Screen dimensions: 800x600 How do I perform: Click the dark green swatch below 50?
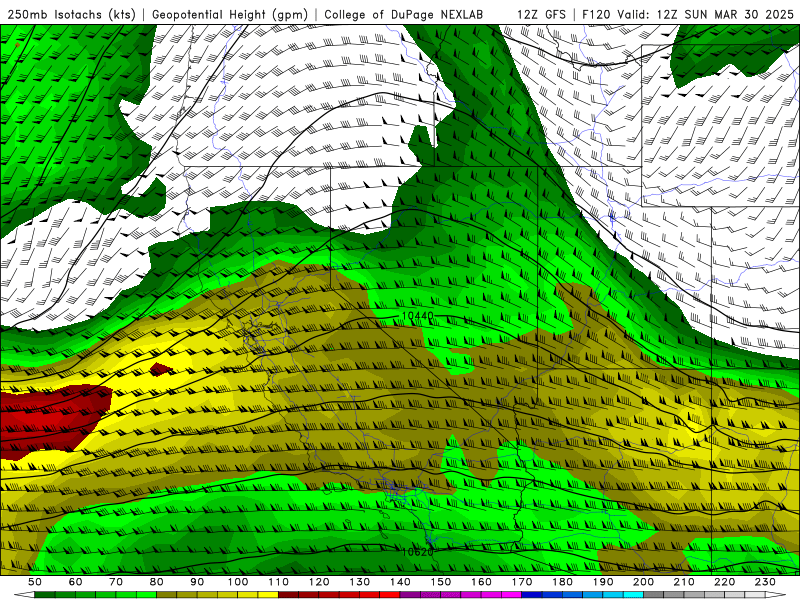(x=45, y=595)
